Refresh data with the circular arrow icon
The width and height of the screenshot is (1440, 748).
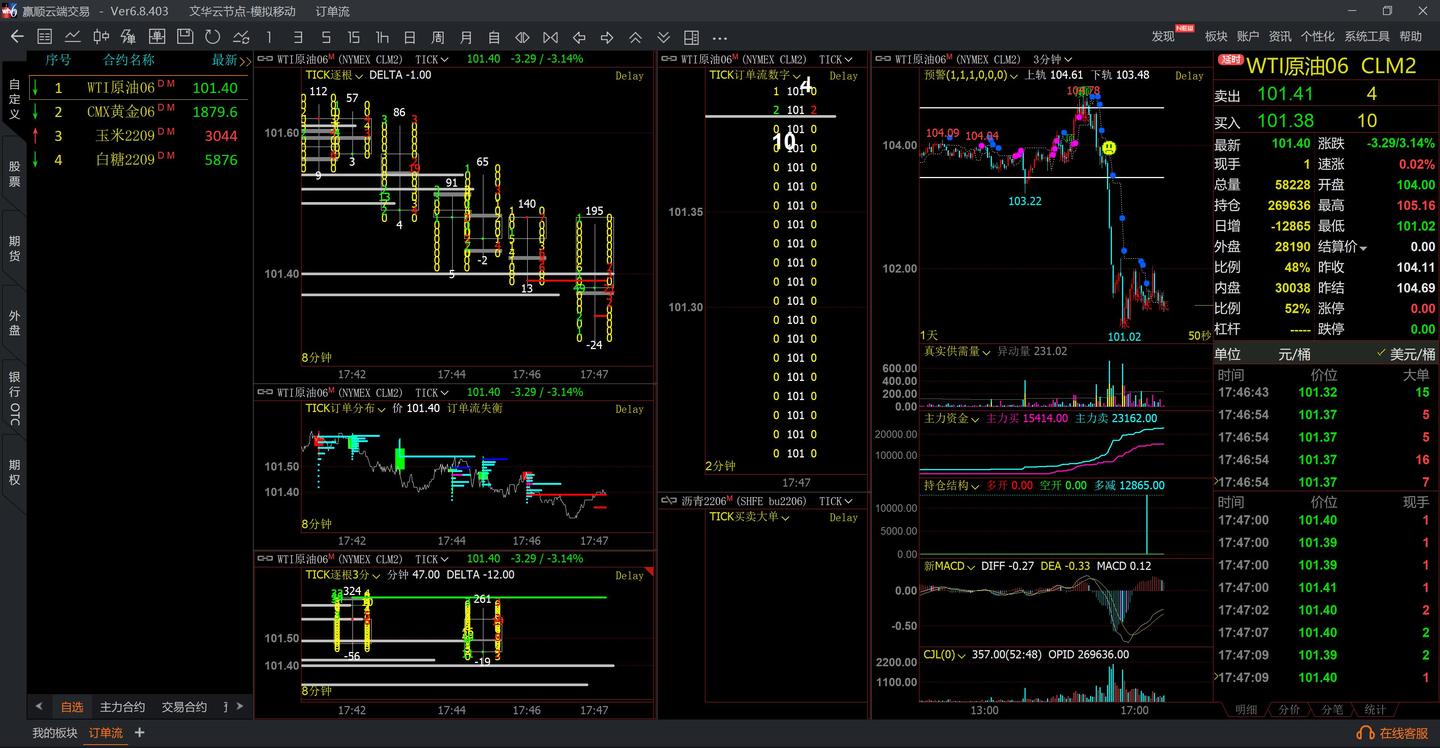tap(213, 37)
